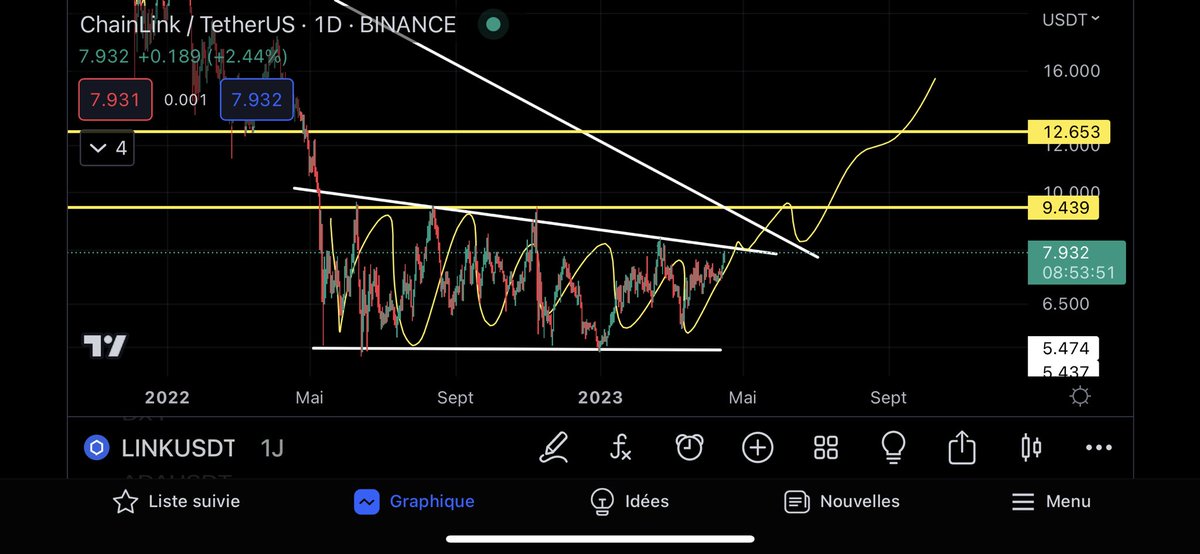The height and width of the screenshot is (554, 1200).
Task: Tap the 16.000 price axis value
Action: [x=1070, y=71]
